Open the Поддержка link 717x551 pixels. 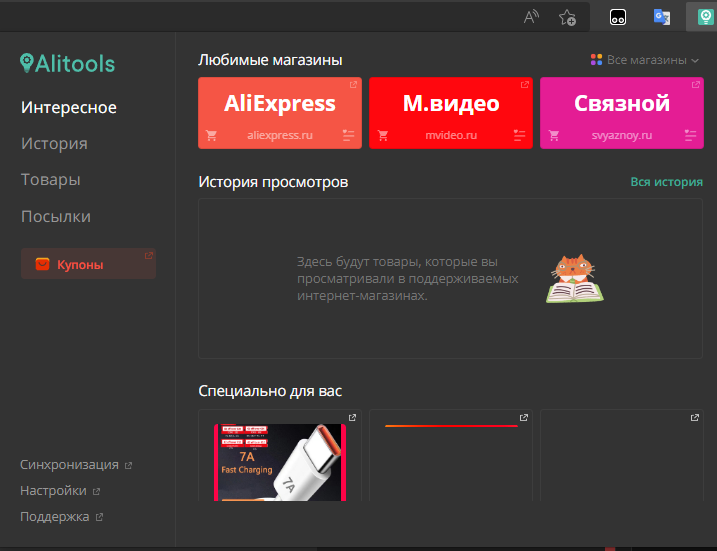pyautogui.click(x=54, y=517)
